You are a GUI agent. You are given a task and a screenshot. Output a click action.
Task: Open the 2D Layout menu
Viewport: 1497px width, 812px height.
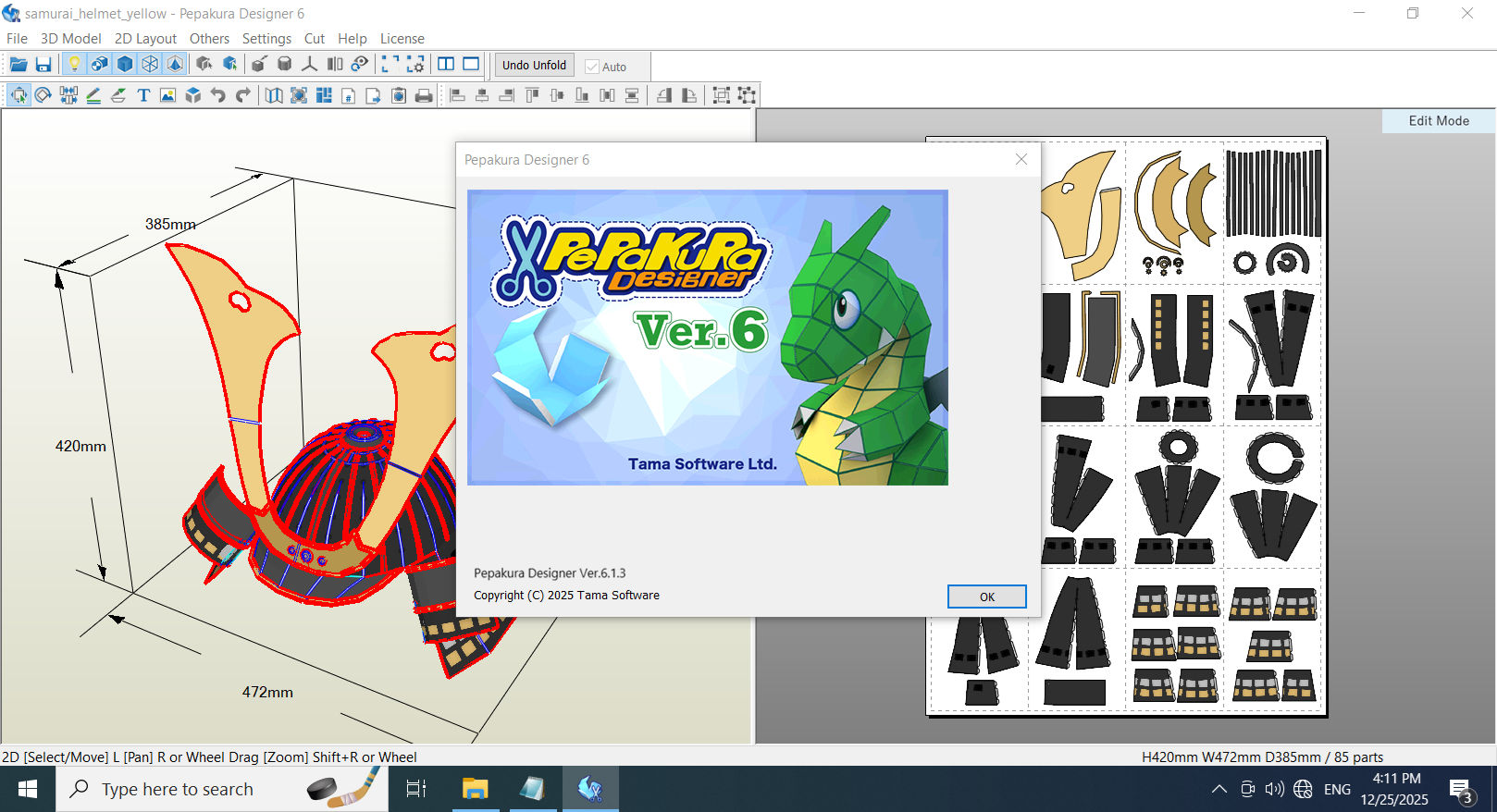pos(145,39)
